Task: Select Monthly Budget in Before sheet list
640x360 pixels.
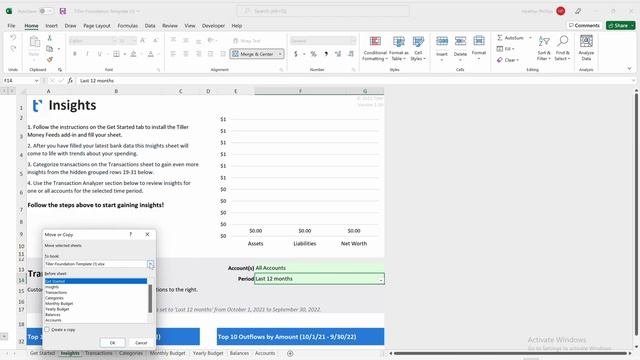Action: (x=59, y=304)
